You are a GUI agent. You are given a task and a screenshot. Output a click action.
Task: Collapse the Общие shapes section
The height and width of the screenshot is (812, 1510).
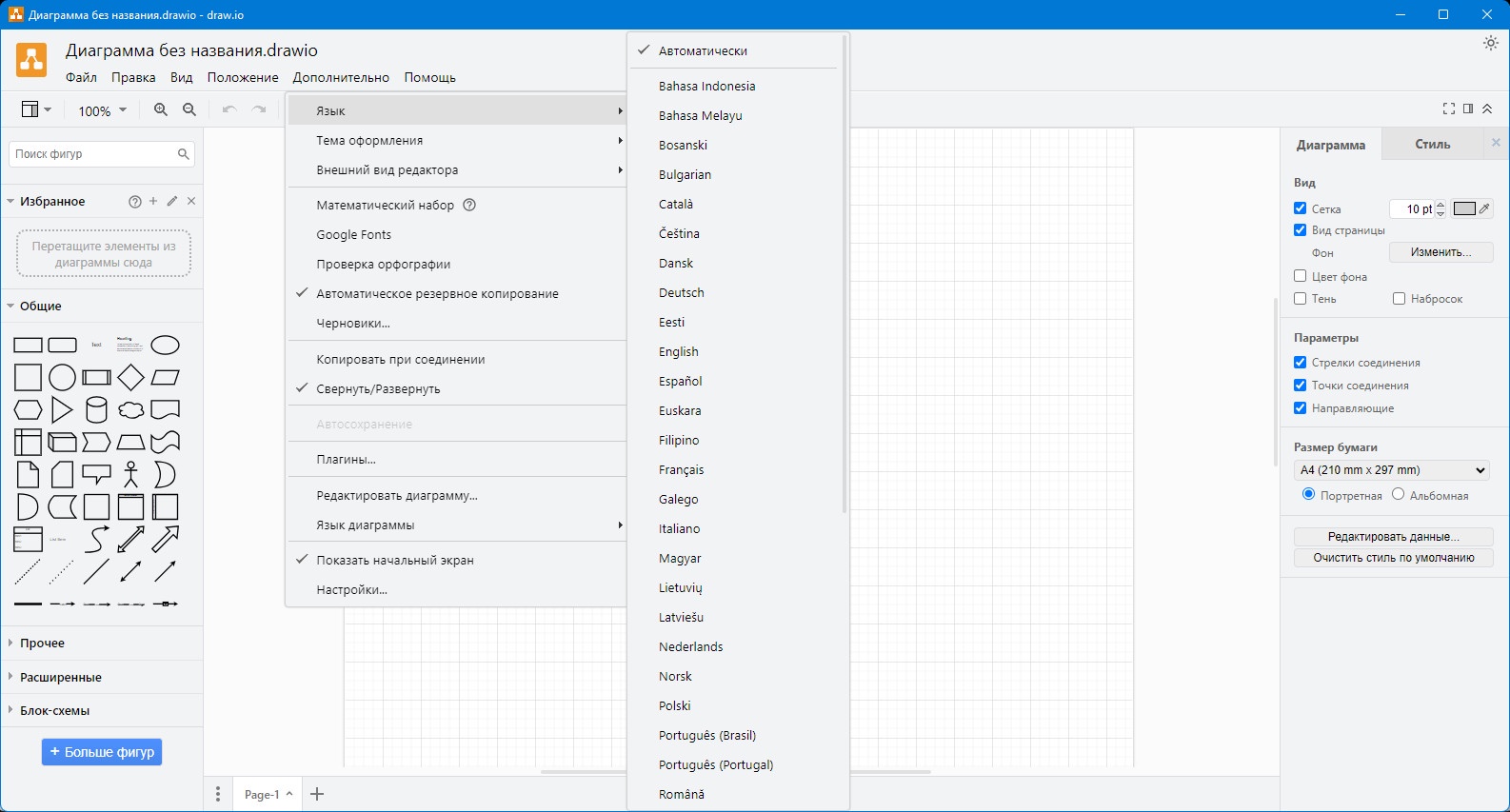pyautogui.click(x=101, y=306)
